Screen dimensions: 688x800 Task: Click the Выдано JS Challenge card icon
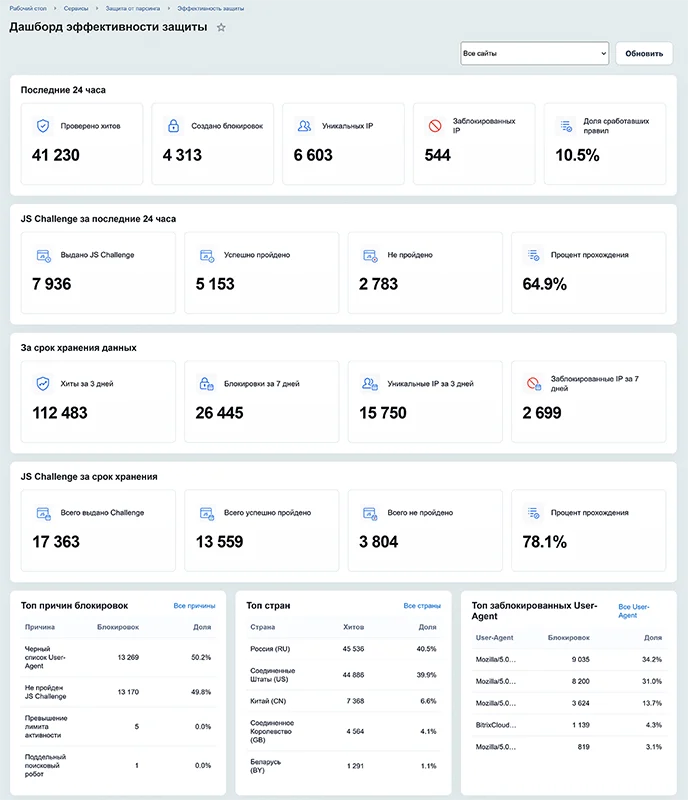(x=43, y=255)
